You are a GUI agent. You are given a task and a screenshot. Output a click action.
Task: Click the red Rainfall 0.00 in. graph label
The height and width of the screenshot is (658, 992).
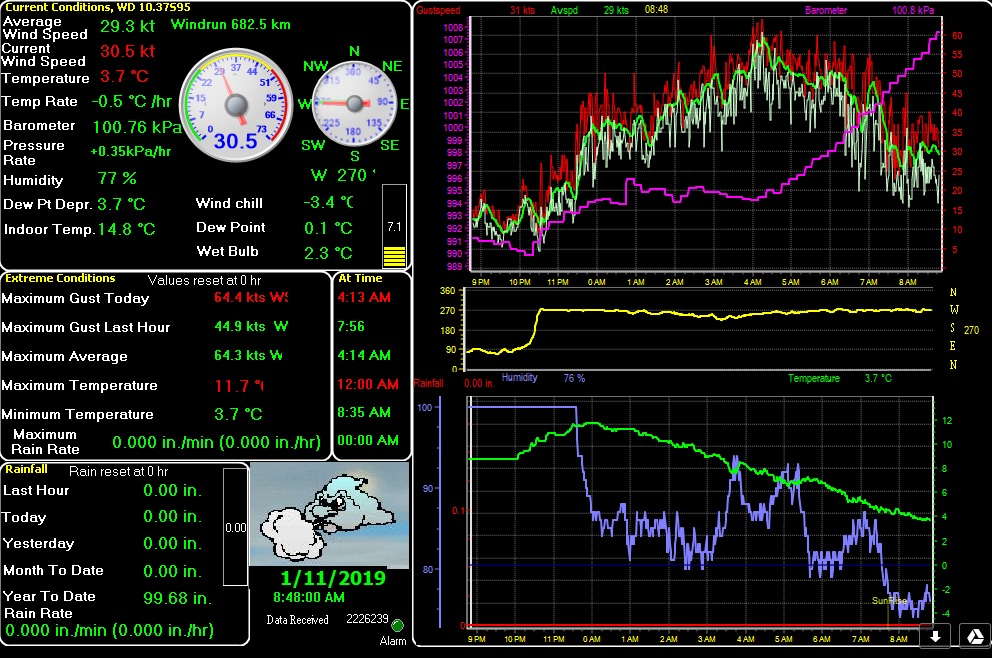pos(454,383)
